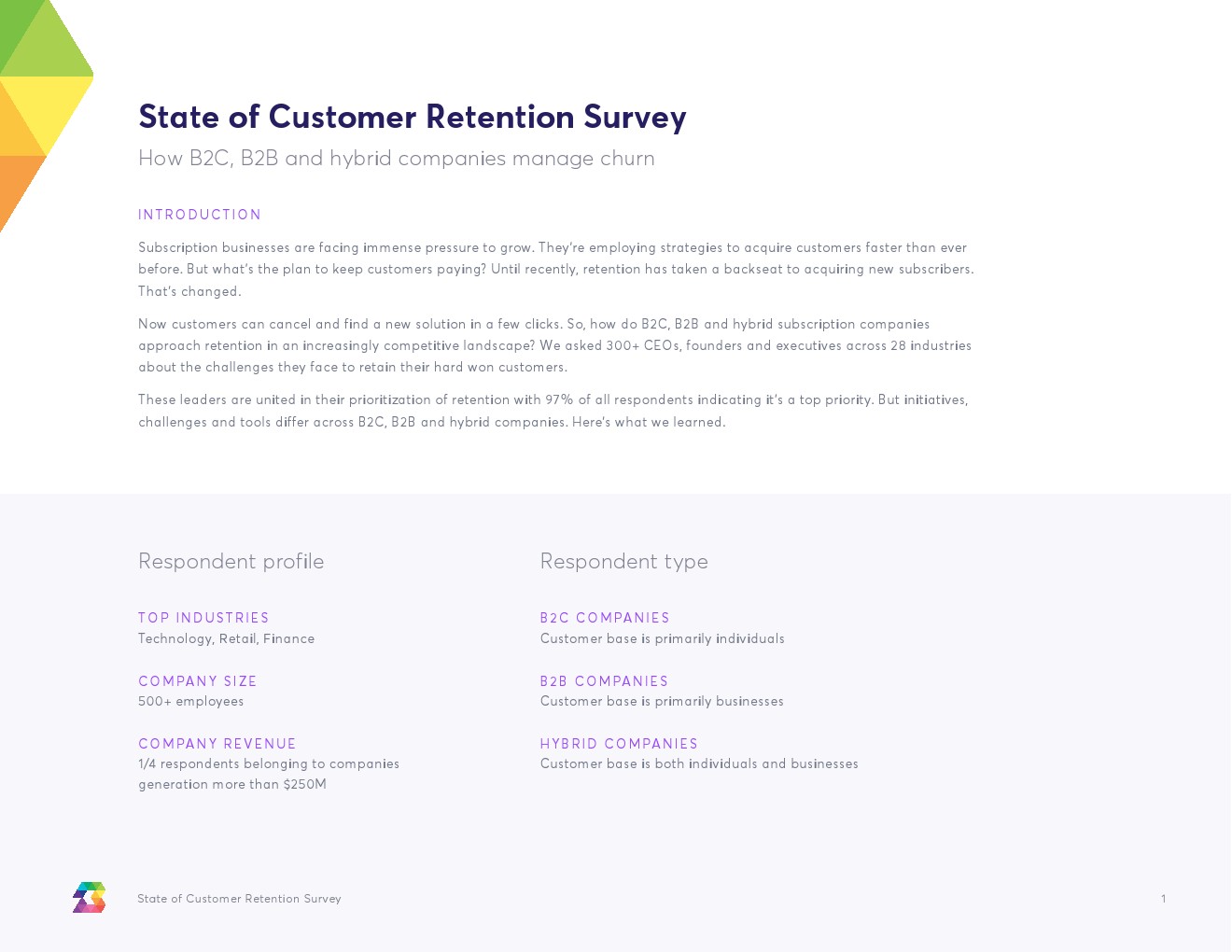The width and height of the screenshot is (1232, 952).
Task: Click the Technology, Retail, Finance text
Action: (227, 638)
